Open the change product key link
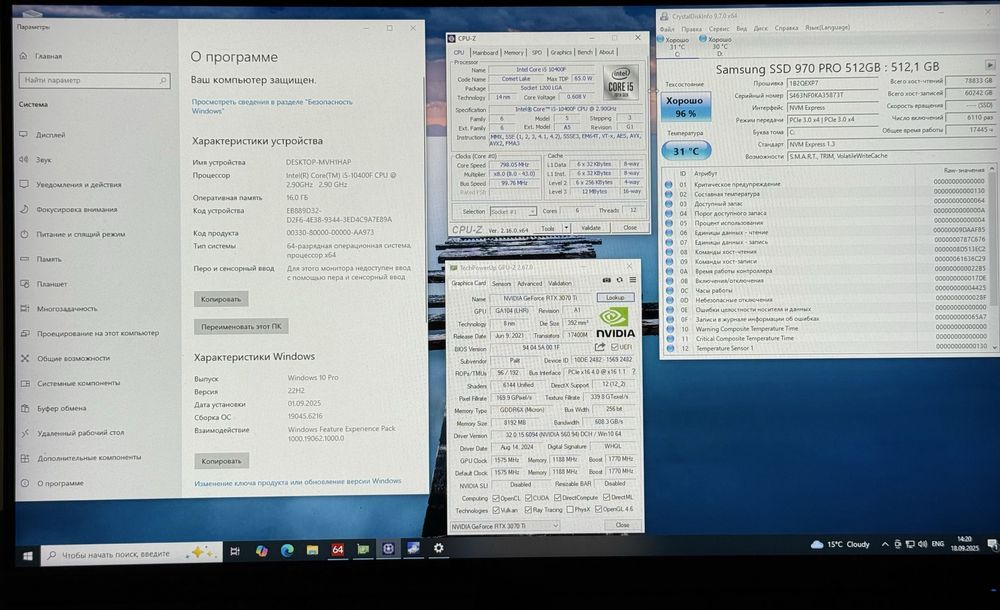The width and height of the screenshot is (1000, 610). point(298,482)
